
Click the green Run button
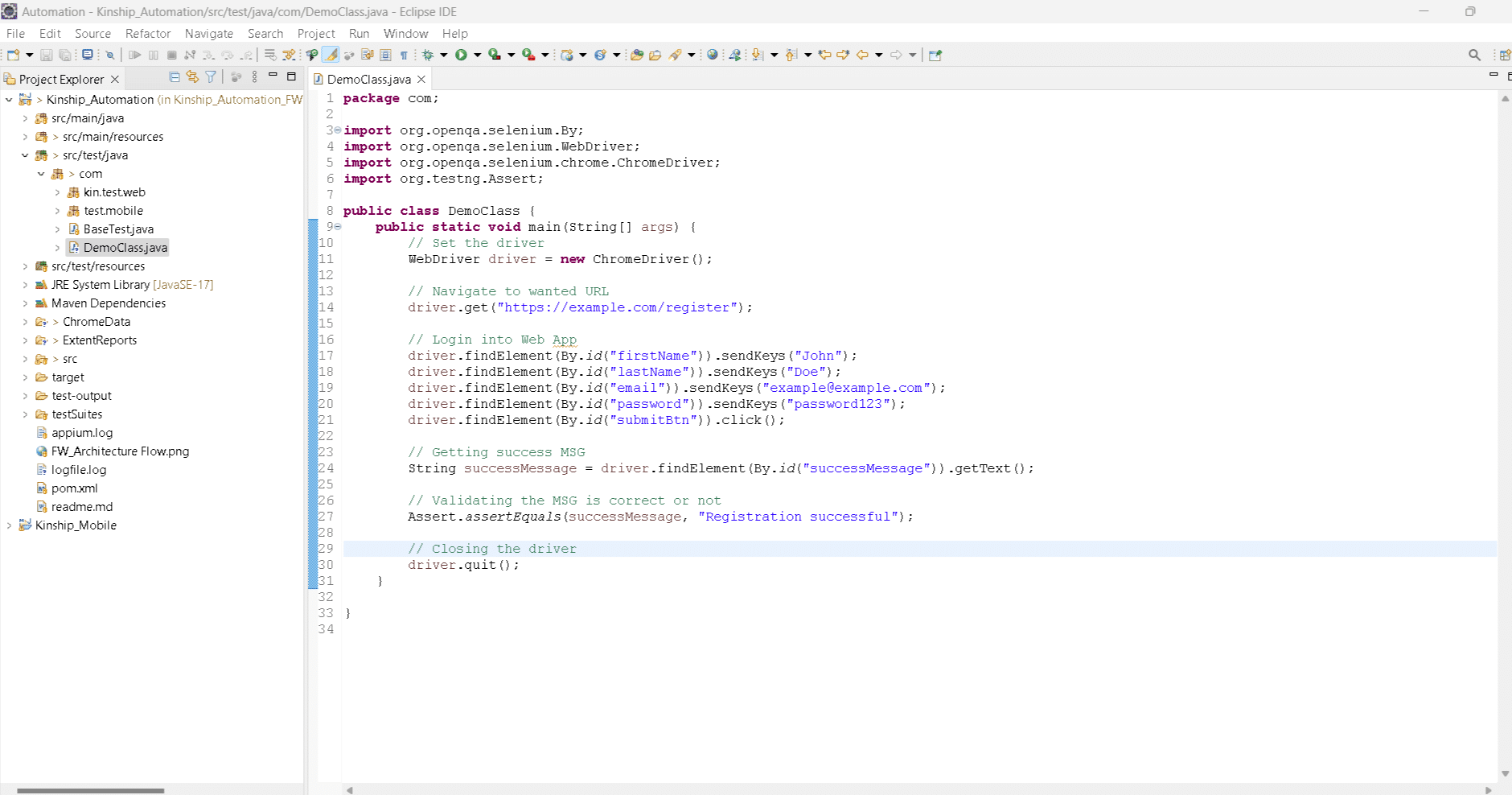[461, 55]
